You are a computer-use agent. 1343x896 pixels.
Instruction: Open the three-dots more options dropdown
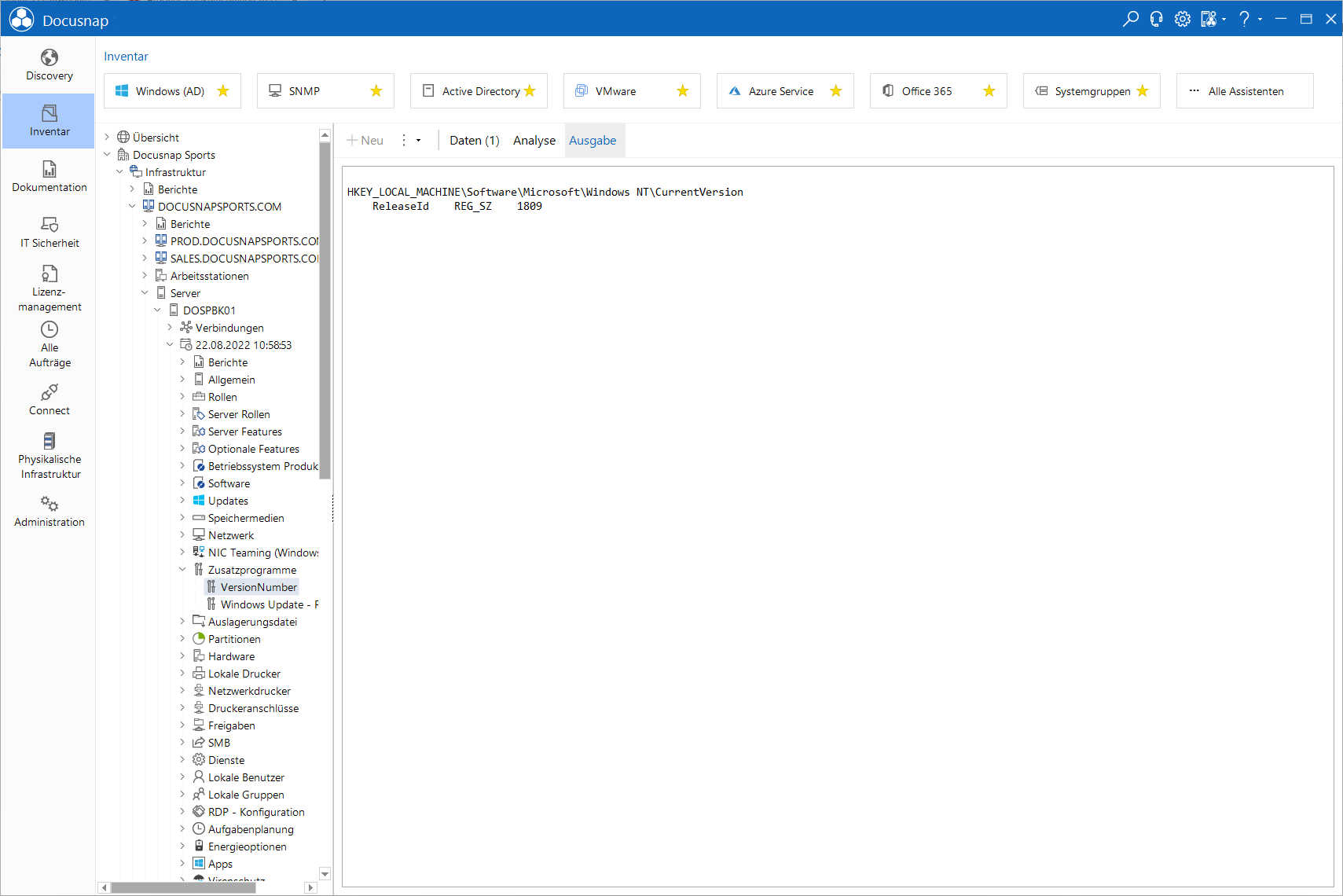click(x=410, y=141)
